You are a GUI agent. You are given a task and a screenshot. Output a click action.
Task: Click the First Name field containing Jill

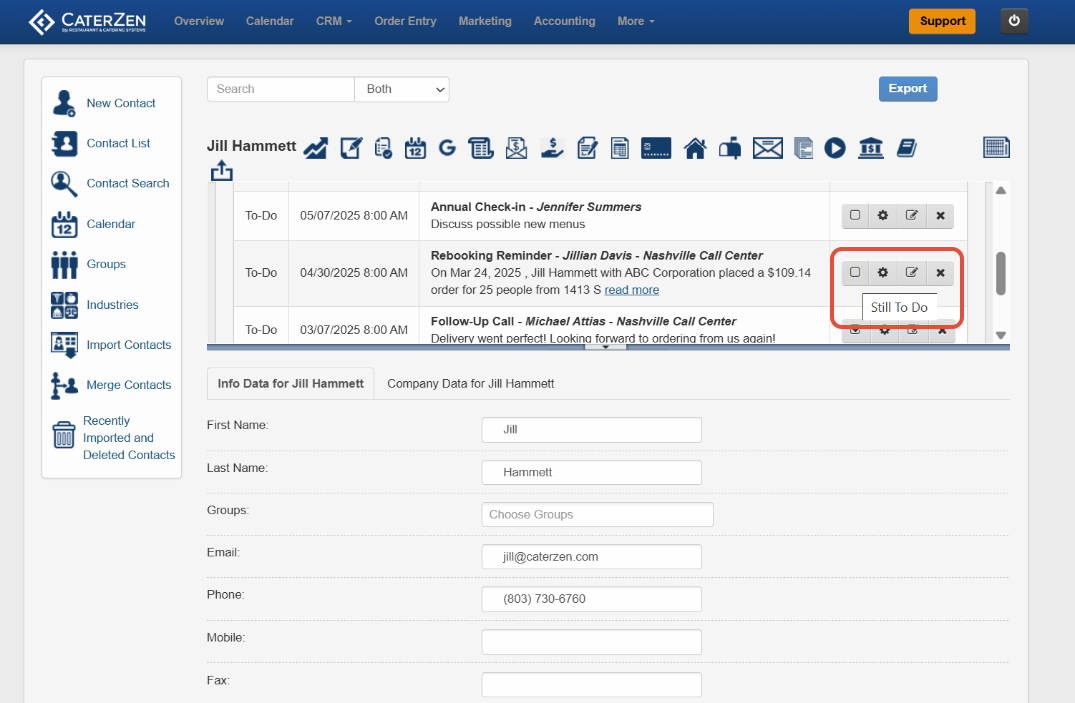591,430
